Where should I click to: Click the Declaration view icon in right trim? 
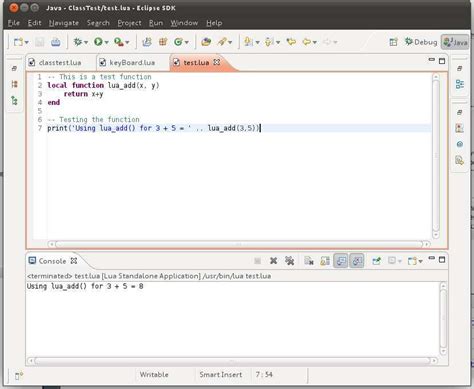tap(460, 161)
